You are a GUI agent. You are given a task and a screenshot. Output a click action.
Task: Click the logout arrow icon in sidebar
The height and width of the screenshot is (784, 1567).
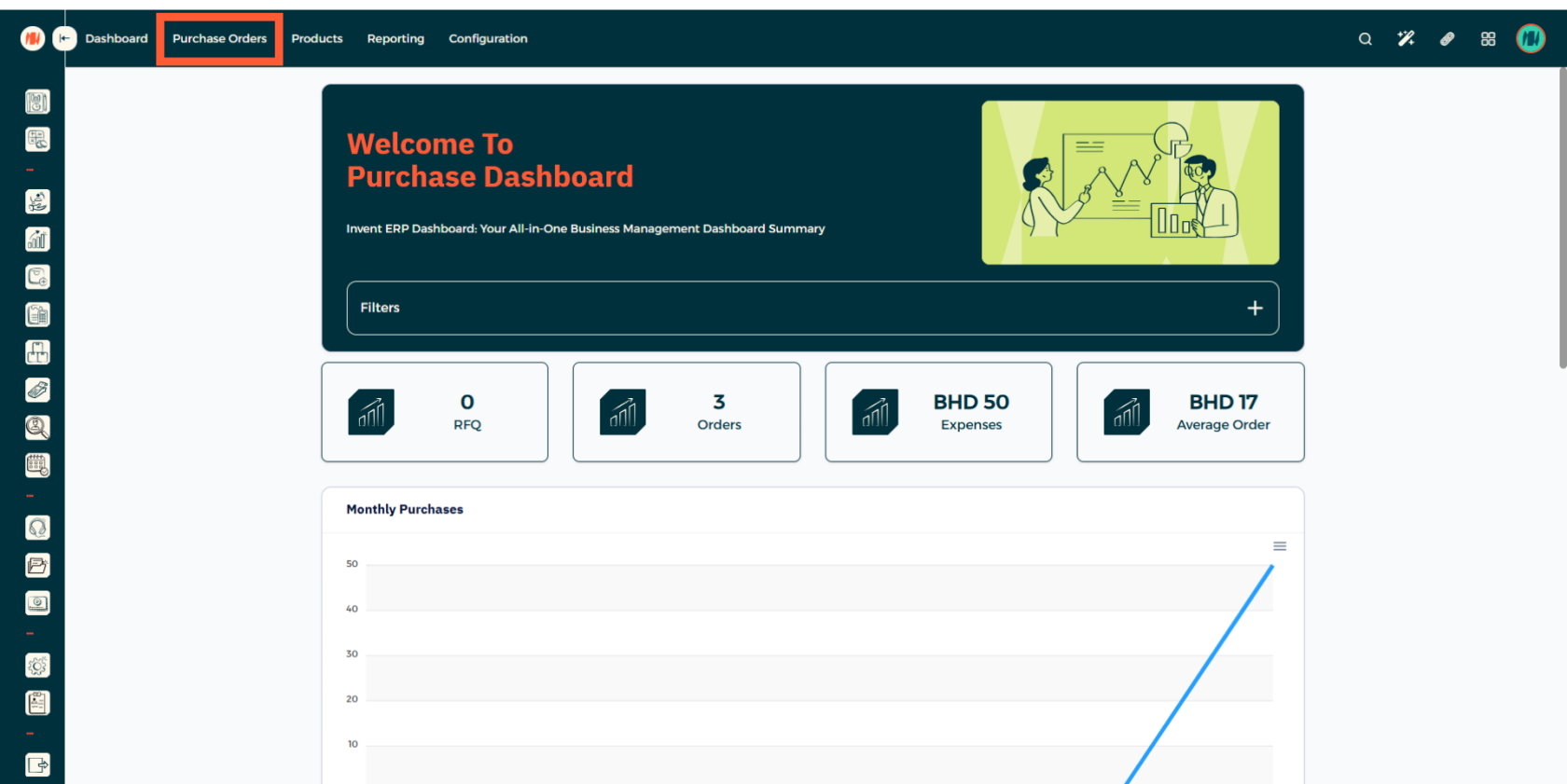(37, 765)
